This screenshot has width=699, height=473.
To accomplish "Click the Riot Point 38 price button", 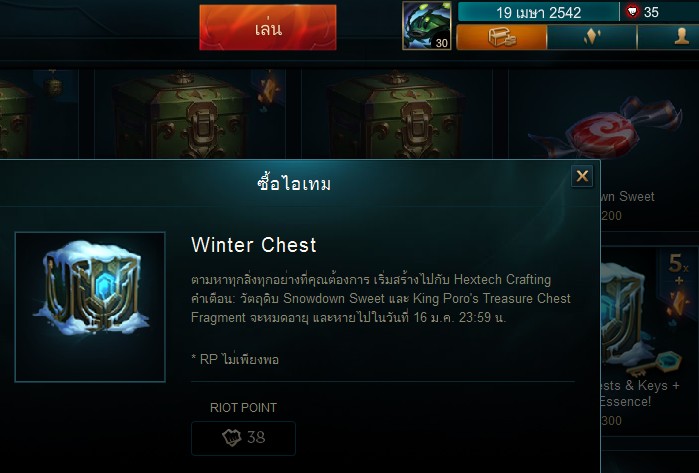I will pyautogui.click(x=243, y=438).
